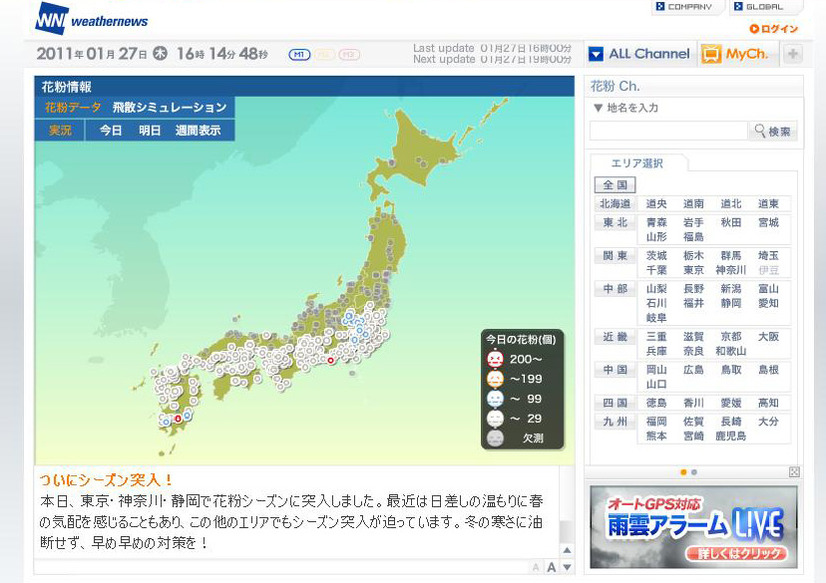Click the place name input field
826x583 pixels.
coord(668,131)
